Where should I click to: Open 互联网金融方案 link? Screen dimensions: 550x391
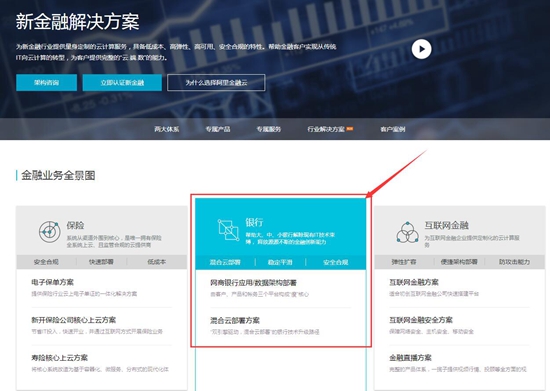414,282
